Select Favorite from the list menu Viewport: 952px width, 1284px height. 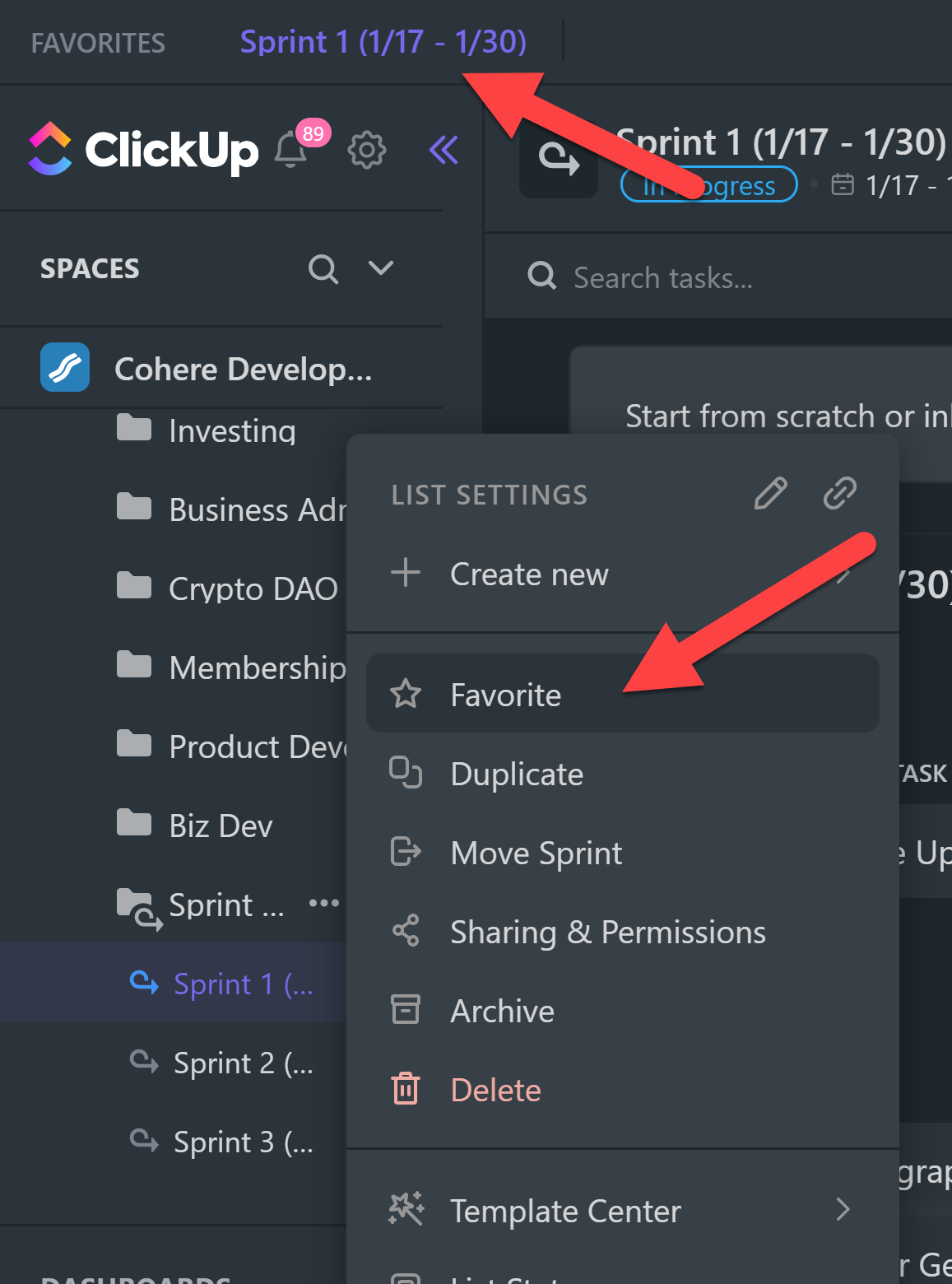pyautogui.click(x=506, y=695)
